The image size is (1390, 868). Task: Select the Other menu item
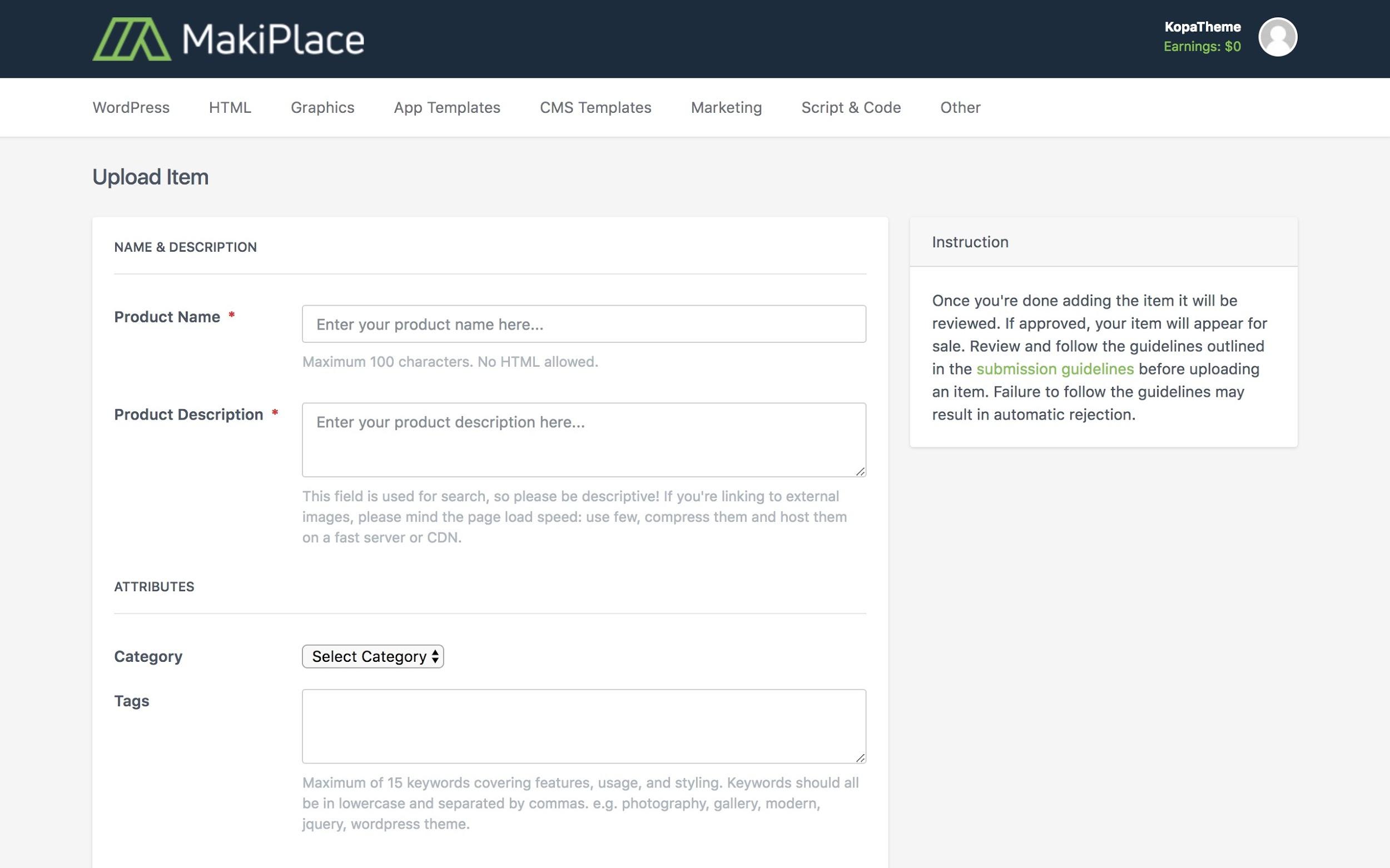[x=960, y=107]
